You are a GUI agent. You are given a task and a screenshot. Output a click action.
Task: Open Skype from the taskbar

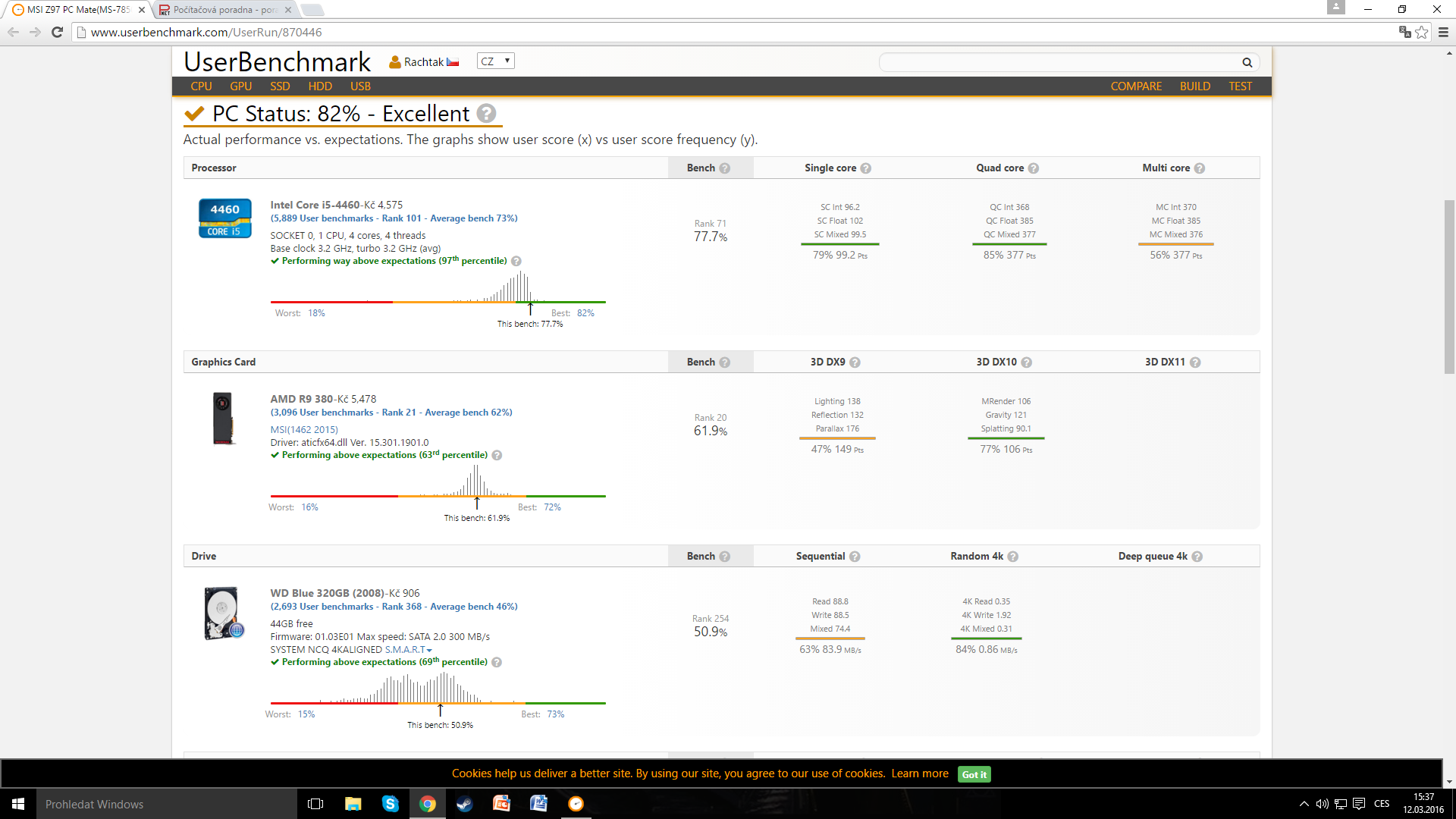tap(391, 804)
